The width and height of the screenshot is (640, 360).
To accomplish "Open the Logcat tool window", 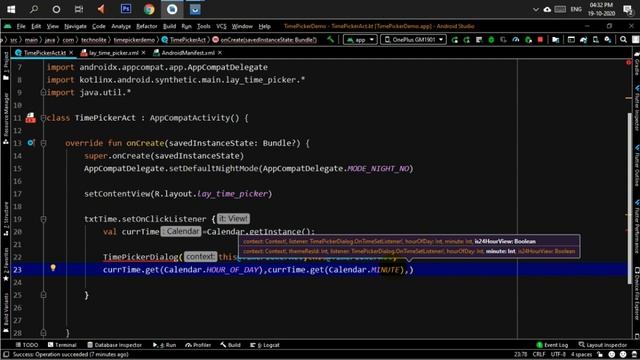I will pyautogui.click(x=265, y=345).
